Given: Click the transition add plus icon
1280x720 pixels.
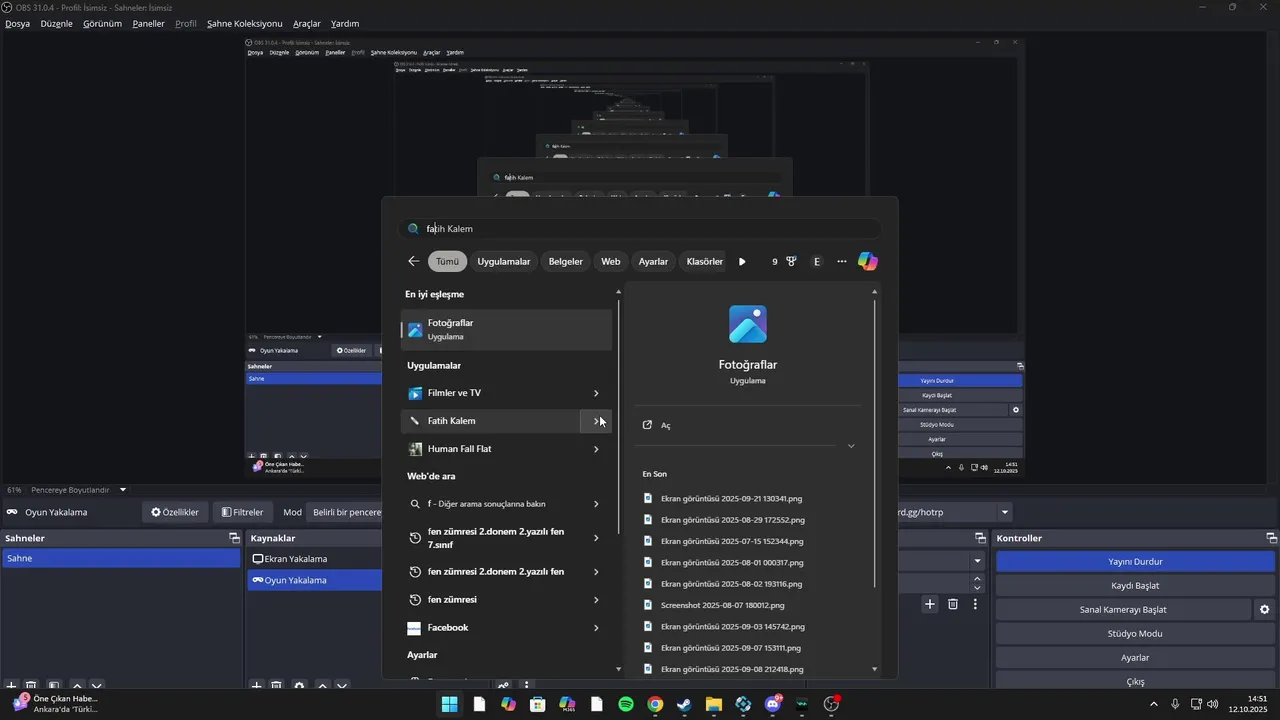Looking at the screenshot, I should 930,604.
